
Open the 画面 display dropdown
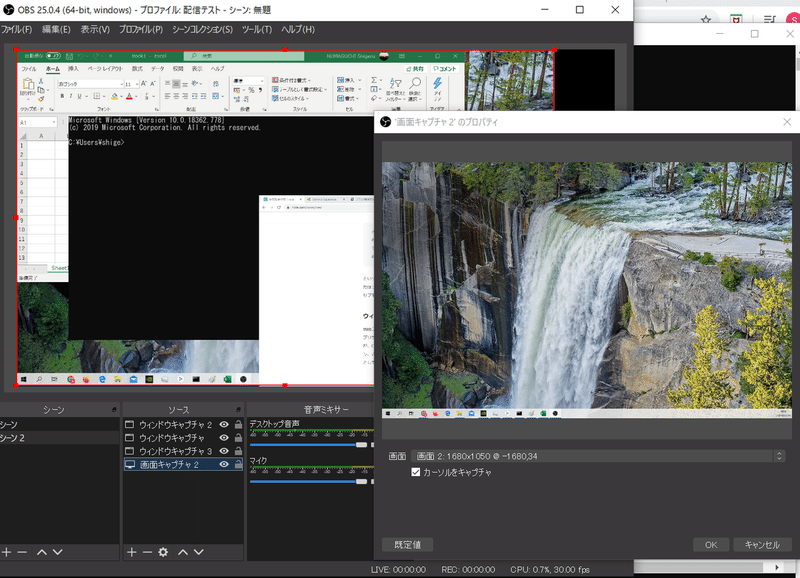(x=598, y=456)
